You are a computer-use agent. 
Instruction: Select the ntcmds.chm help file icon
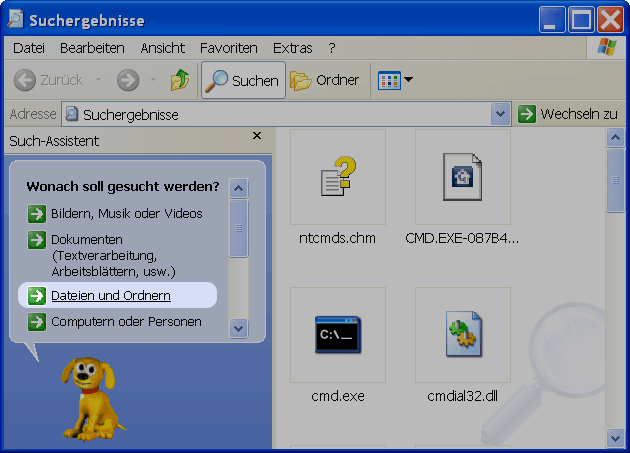coord(338,177)
